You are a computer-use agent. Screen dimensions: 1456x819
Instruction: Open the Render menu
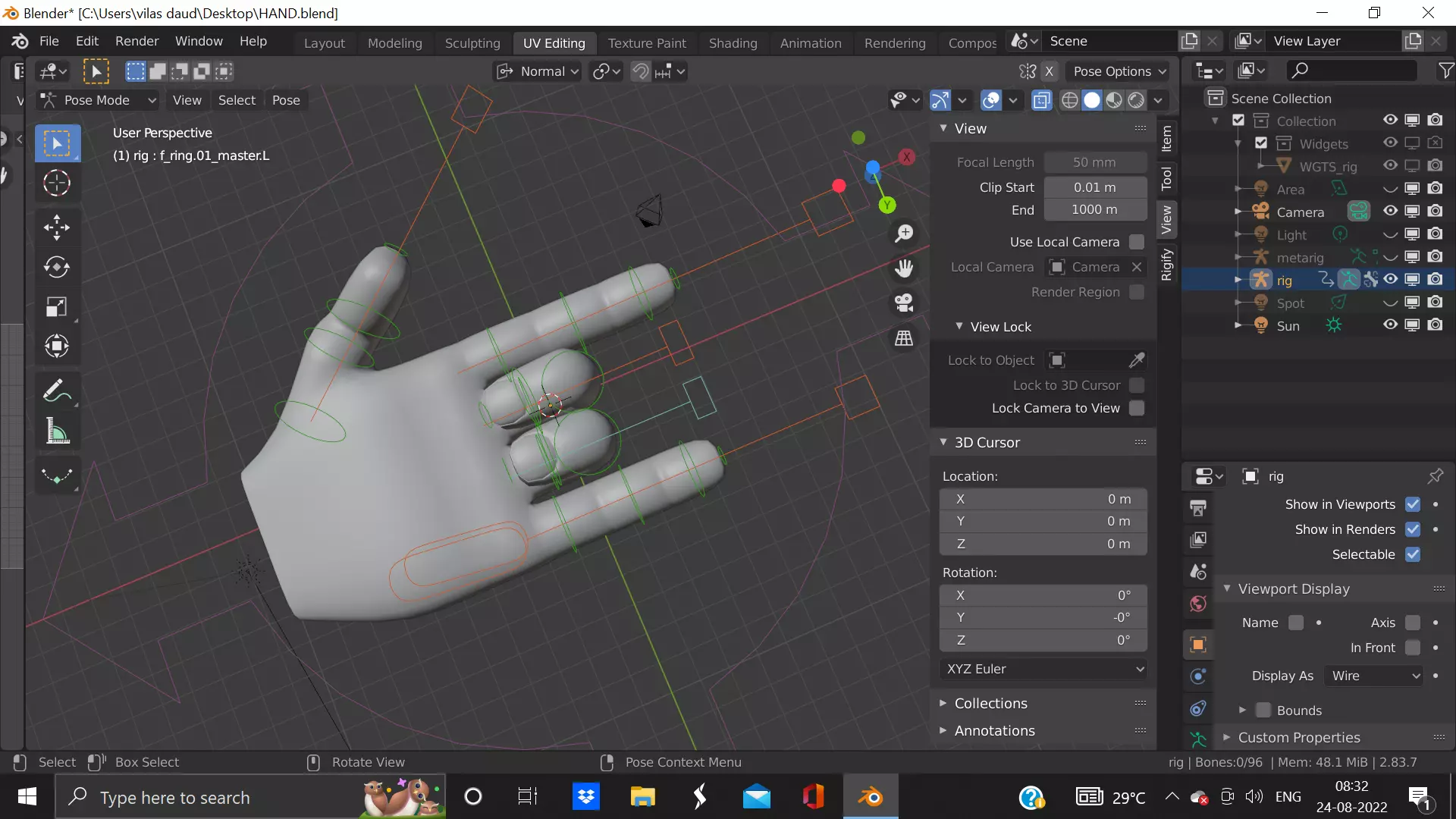(x=136, y=41)
